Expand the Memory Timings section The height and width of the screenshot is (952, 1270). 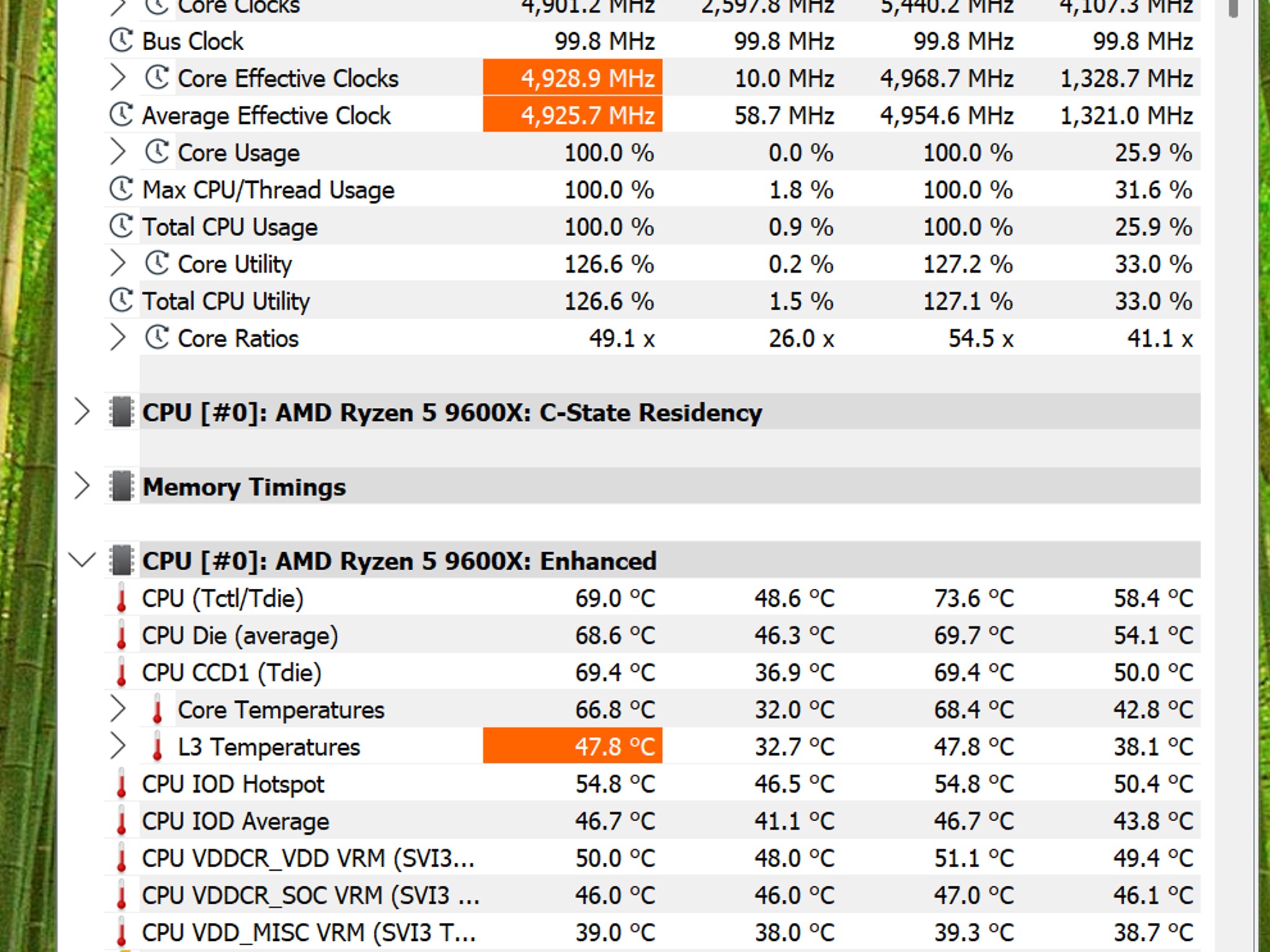pos(82,487)
